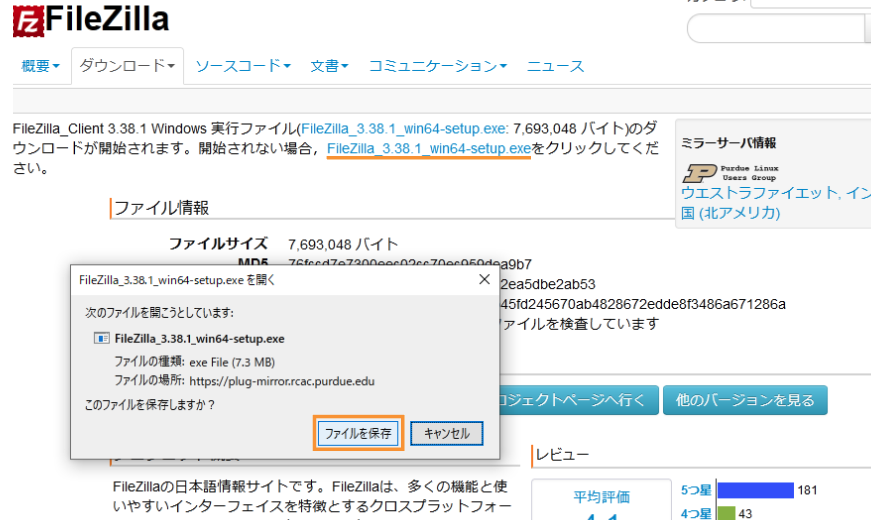Click the キャンセル button in the dialog
The height and width of the screenshot is (522, 877).
(x=446, y=433)
